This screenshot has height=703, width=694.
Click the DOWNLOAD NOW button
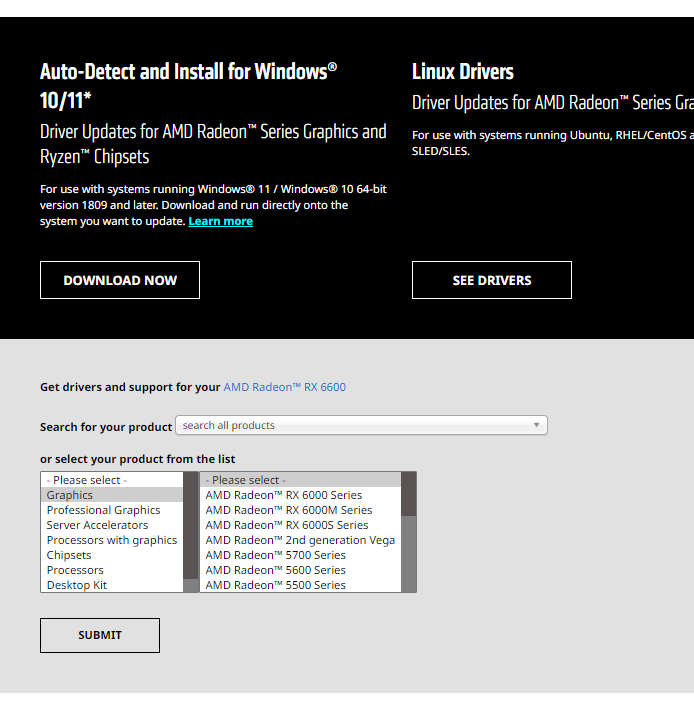(x=120, y=280)
